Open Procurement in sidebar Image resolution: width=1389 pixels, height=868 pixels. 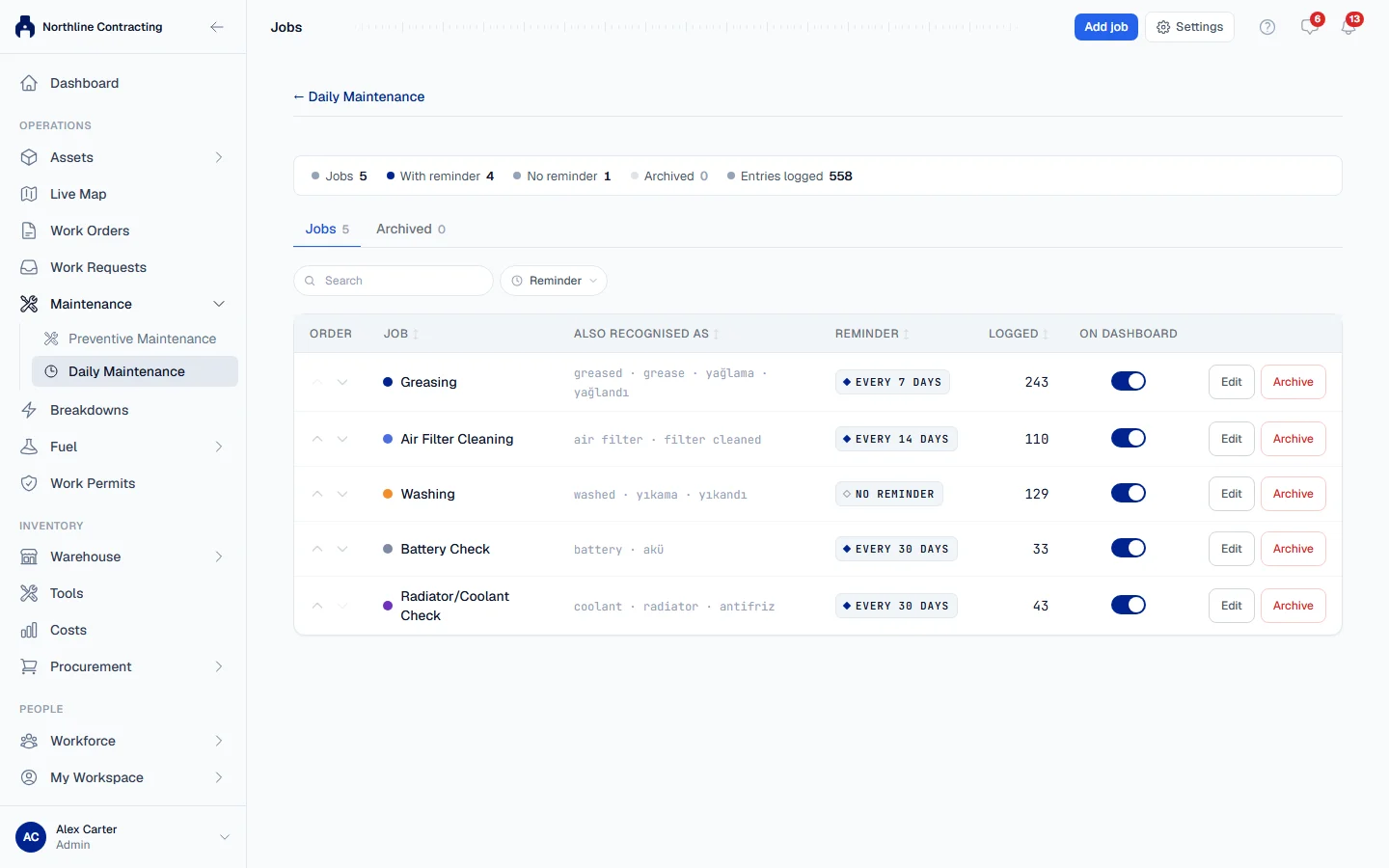point(123,666)
